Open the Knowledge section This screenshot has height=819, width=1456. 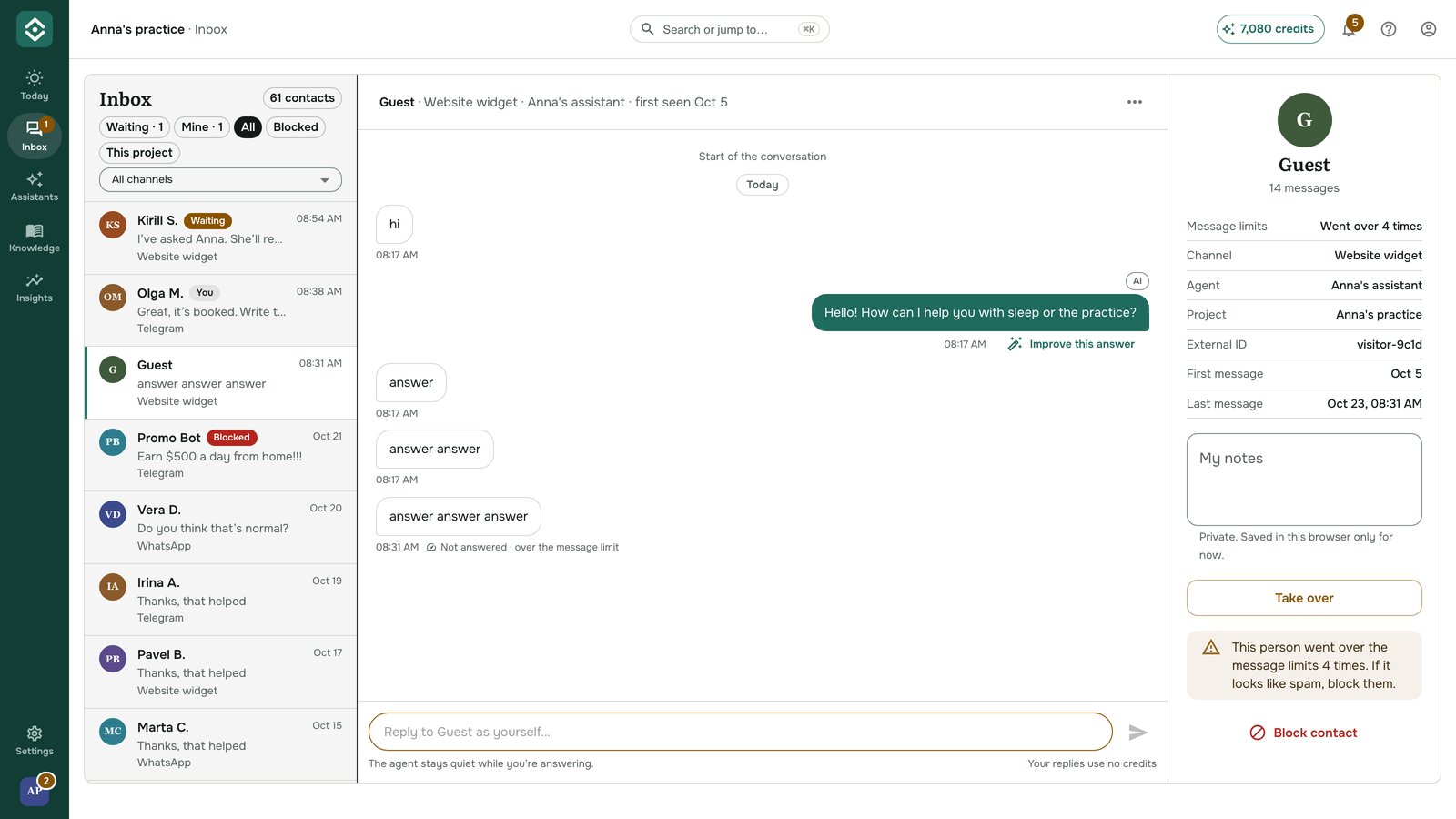click(x=35, y=238)
